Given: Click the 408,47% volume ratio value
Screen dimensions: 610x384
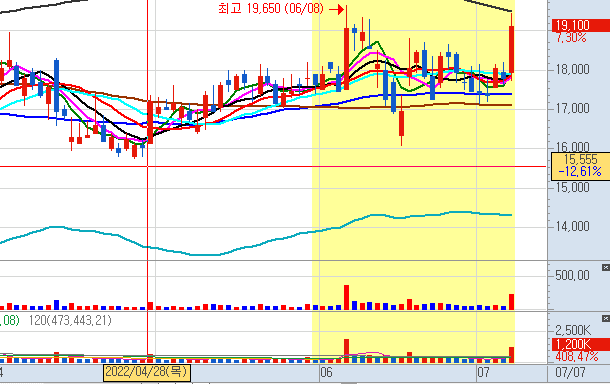Looking at the screenshot, I should click(577, 356).
